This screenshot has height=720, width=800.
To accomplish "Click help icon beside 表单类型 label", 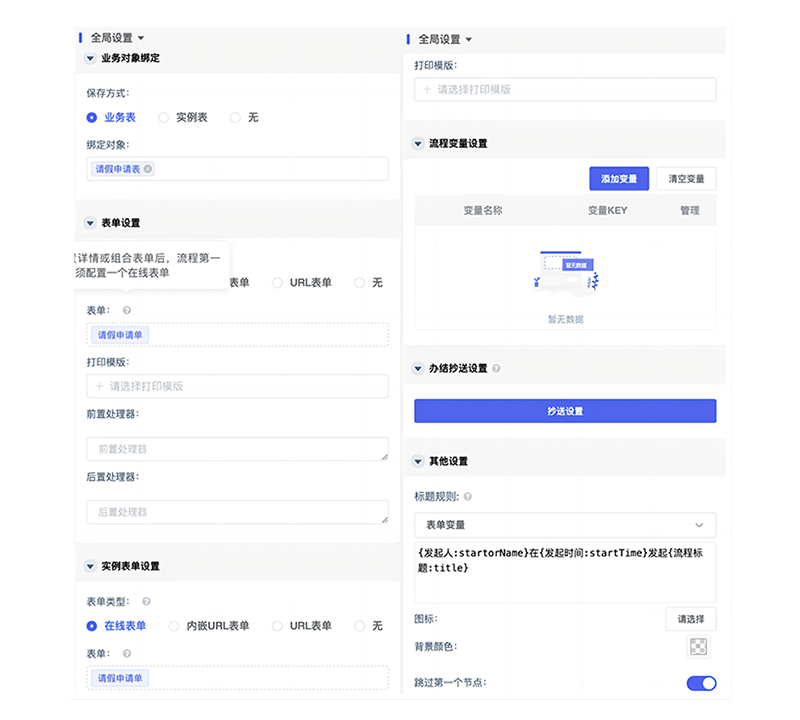I will pos(146,602).
